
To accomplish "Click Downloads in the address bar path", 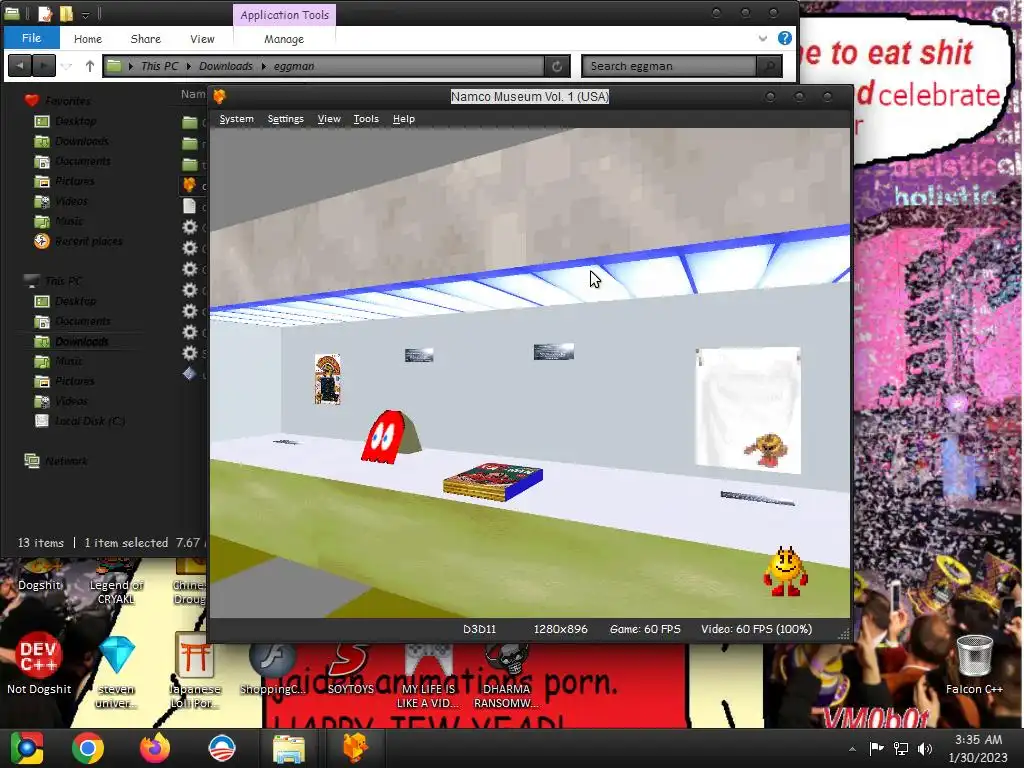I will 225,66.
